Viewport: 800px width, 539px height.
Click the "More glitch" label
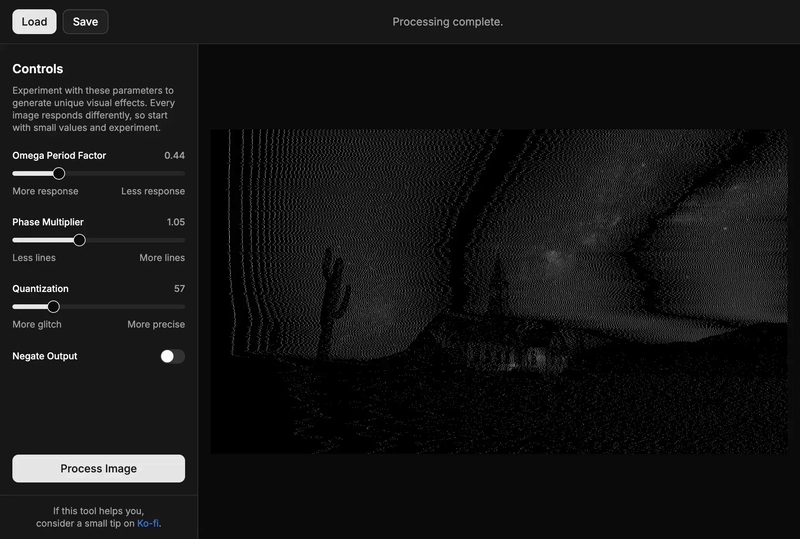(37, 325)
